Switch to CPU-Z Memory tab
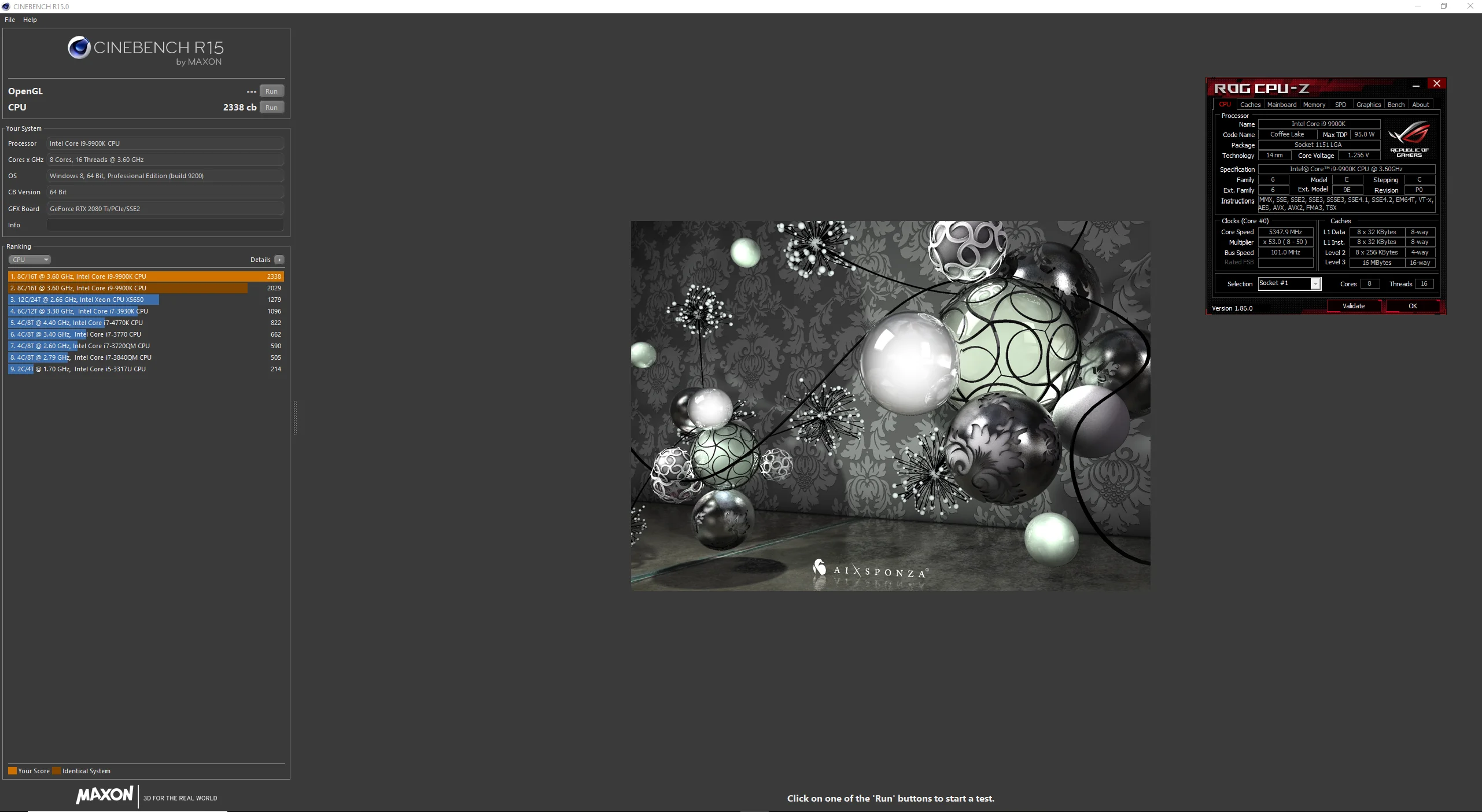This screenshot has width=1482, height=812. point(1314,105)
